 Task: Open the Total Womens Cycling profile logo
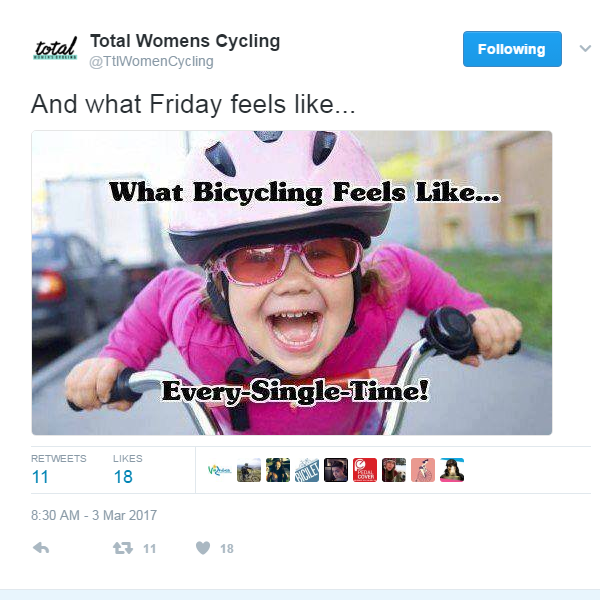pos(55,49)
